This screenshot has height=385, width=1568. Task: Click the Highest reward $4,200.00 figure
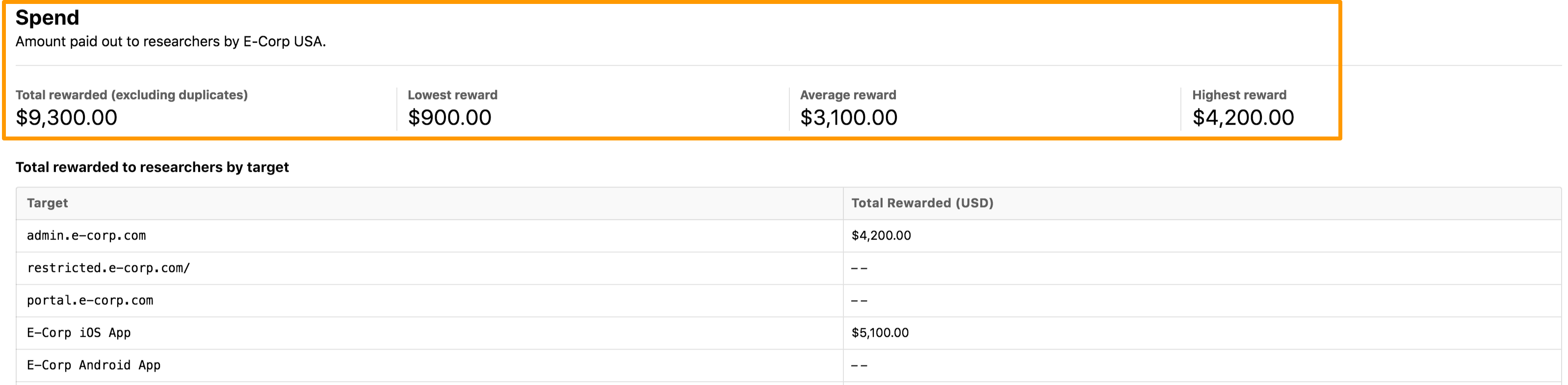pyautogui.click(x=1243, y=117)
